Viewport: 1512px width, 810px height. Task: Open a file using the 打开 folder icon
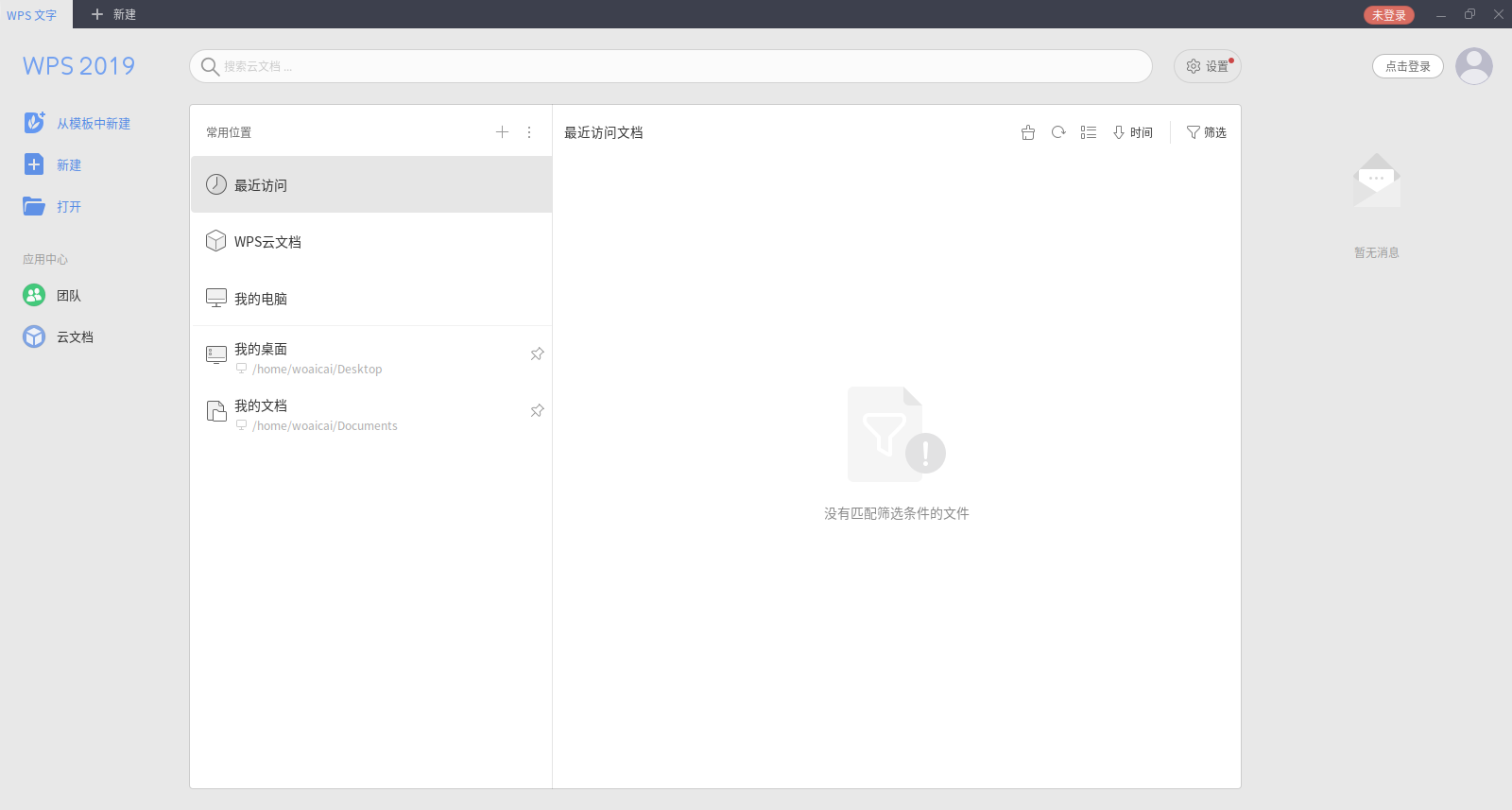[x=34, y=206]
